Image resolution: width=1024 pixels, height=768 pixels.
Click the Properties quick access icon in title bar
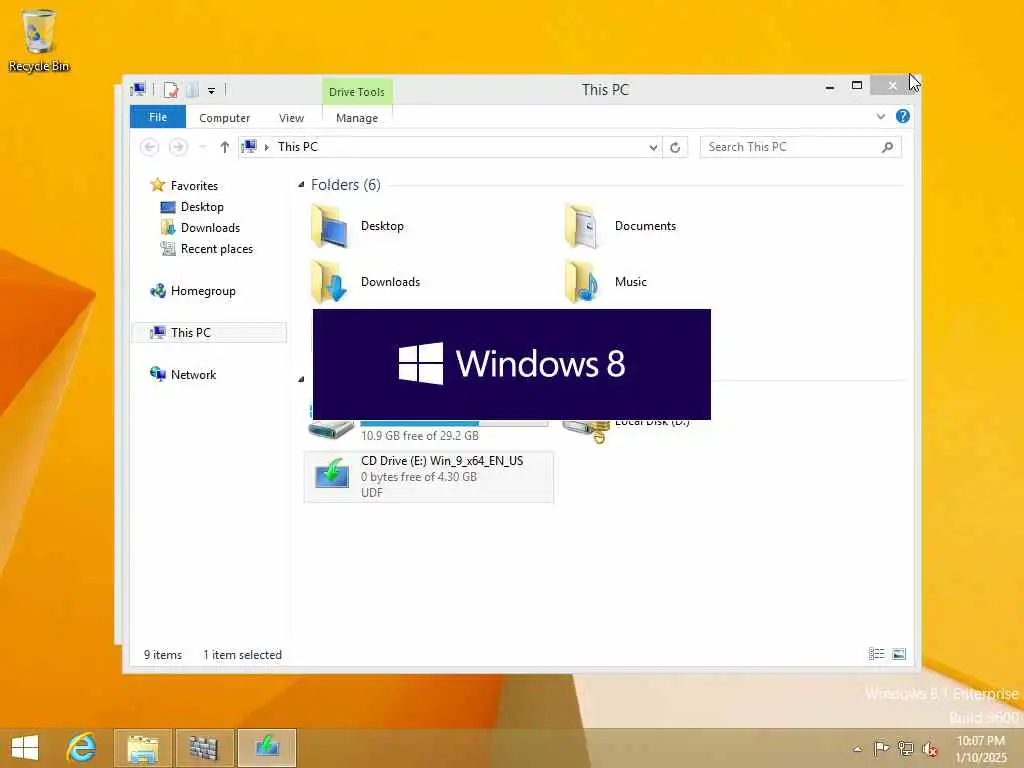coord(170,90)
